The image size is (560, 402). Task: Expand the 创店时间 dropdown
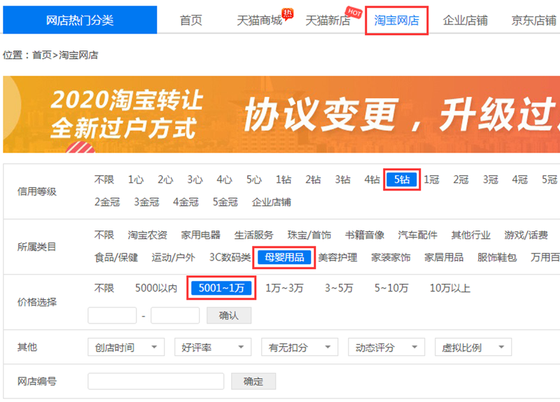[126, 347]
